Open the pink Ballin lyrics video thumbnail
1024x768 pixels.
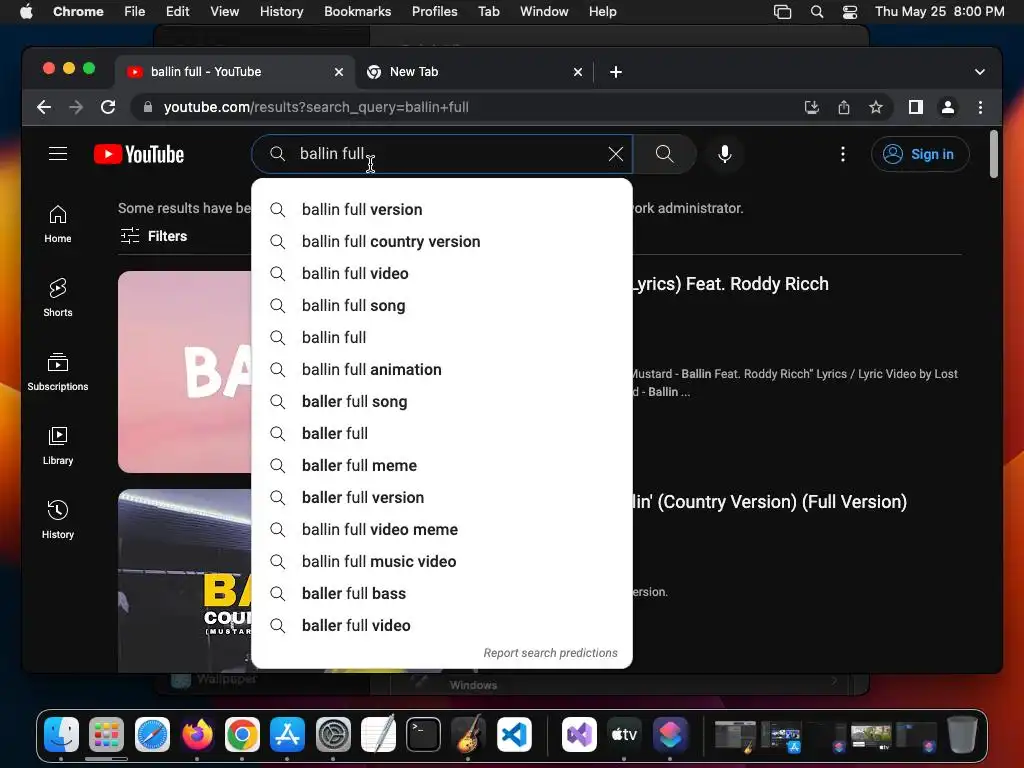click(185, 372)
